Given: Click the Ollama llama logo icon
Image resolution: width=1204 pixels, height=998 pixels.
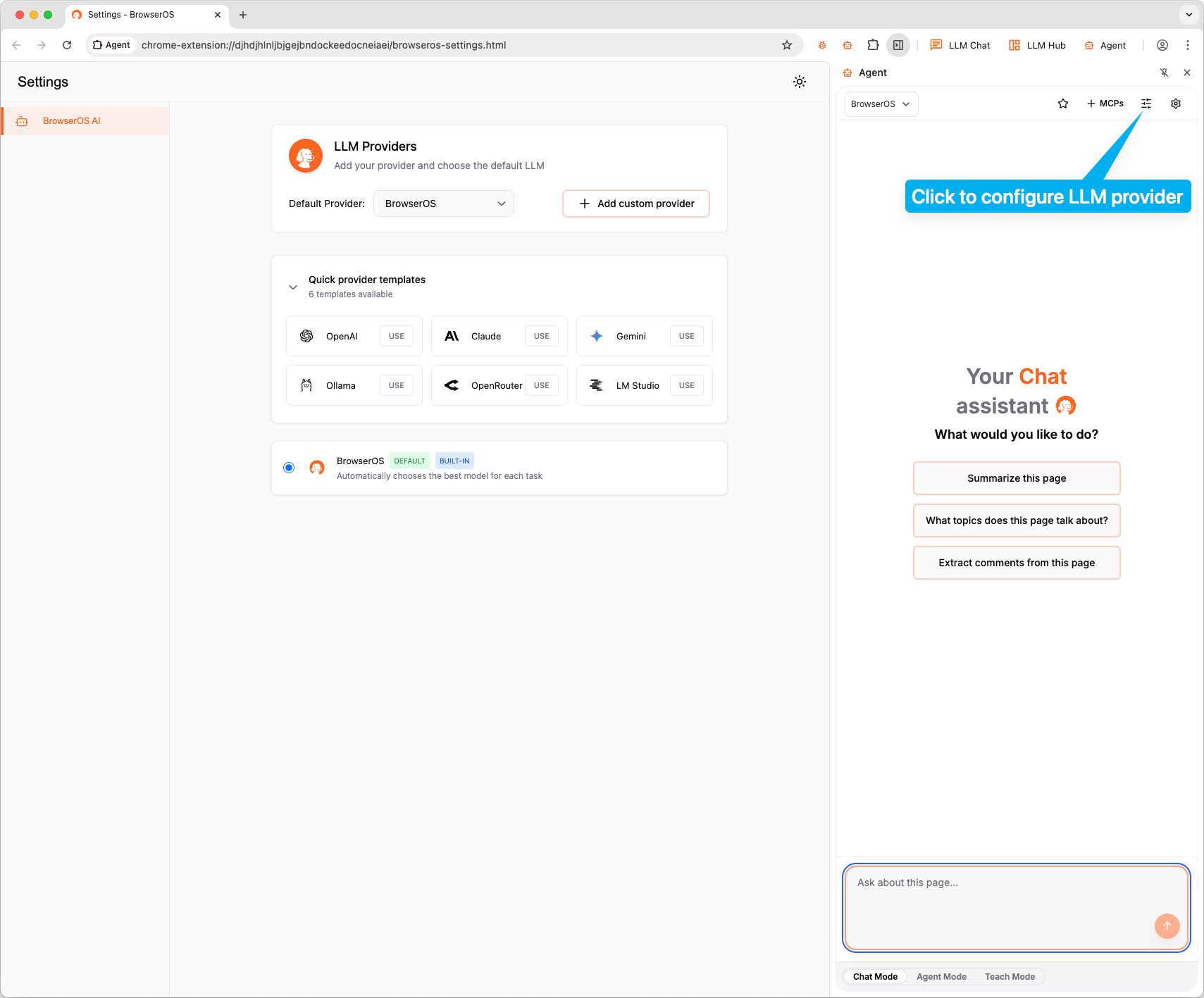Looking at the screenshot, I should pos(306,385).
